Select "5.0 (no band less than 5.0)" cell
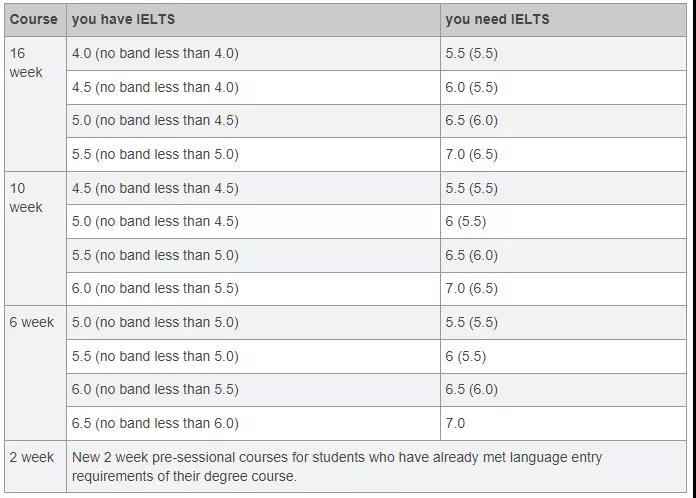Screen dimensions: 696x498 pyautogui.click(x=155, y=322)
